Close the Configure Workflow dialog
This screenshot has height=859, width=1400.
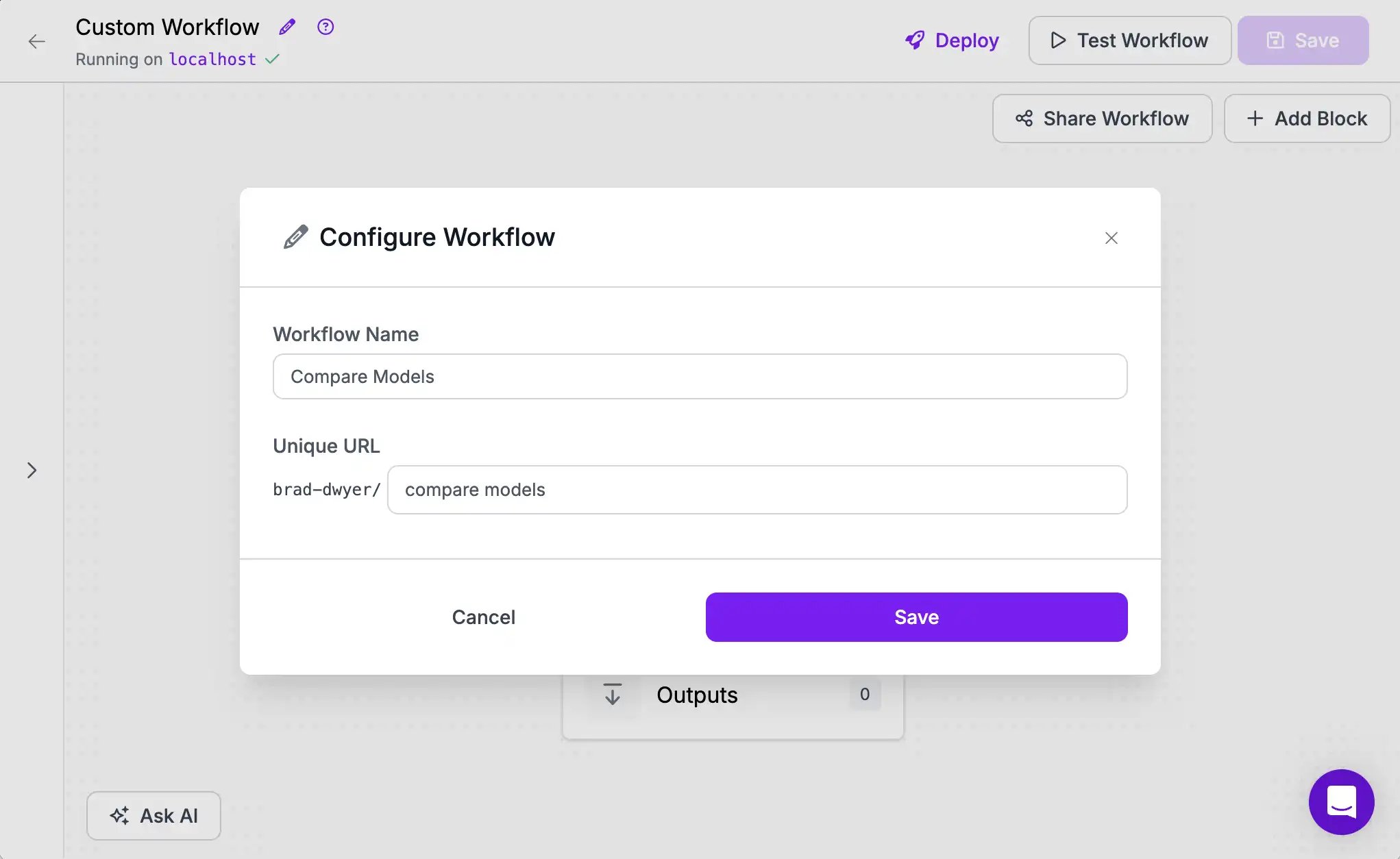pos(1111,238)
